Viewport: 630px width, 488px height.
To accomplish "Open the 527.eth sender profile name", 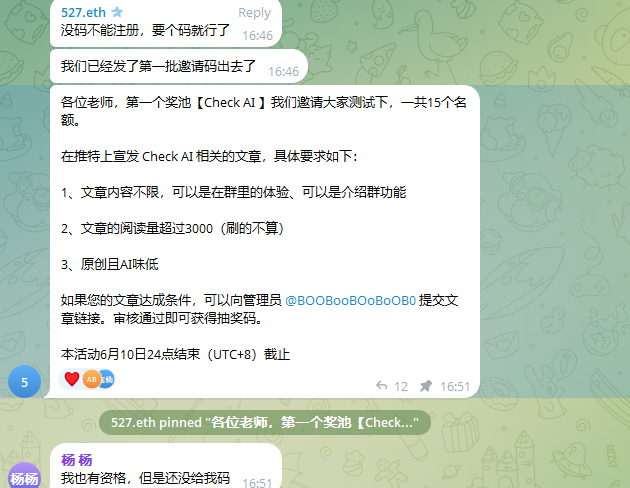I will (x=83, y=12).
